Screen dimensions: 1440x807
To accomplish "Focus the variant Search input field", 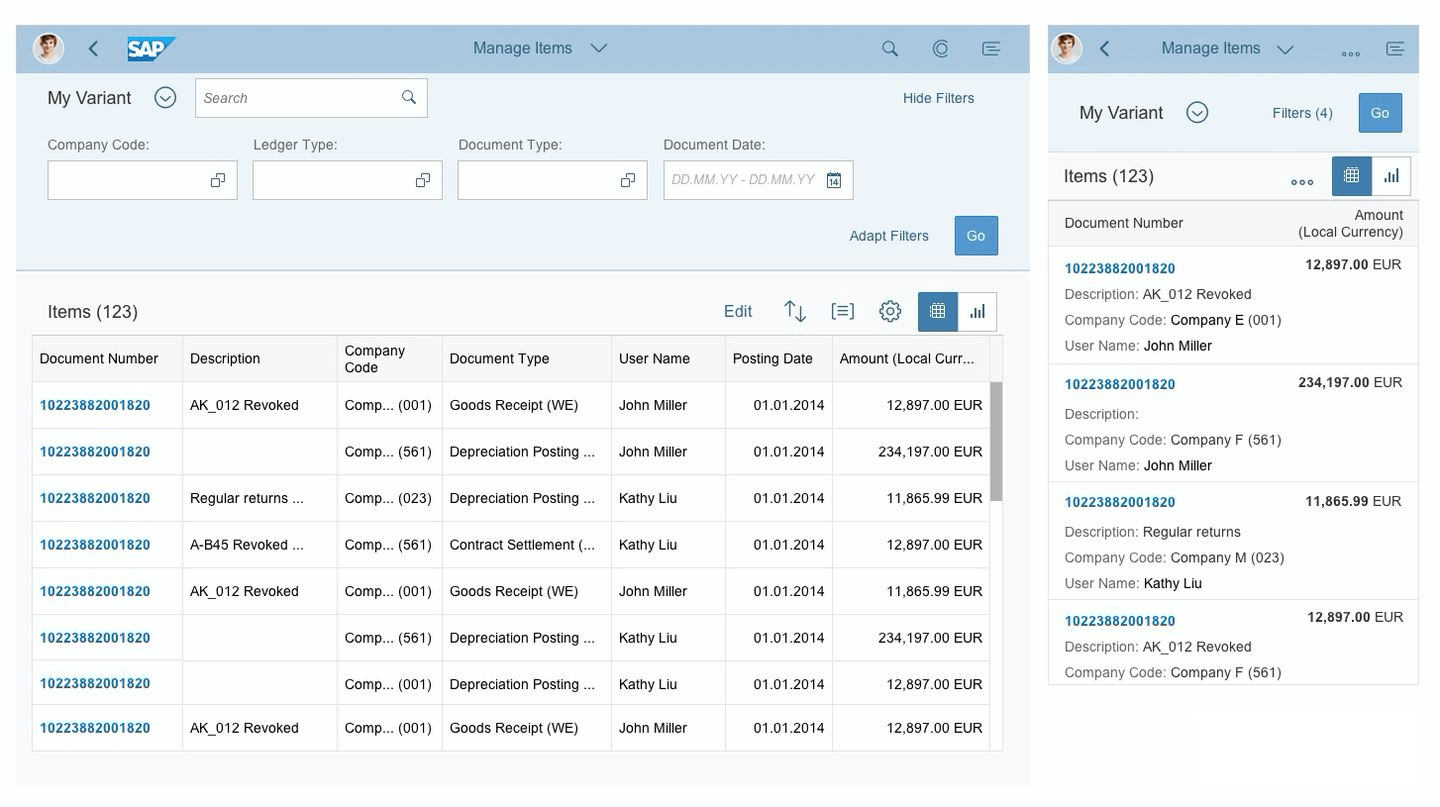I will click(311, 98).
